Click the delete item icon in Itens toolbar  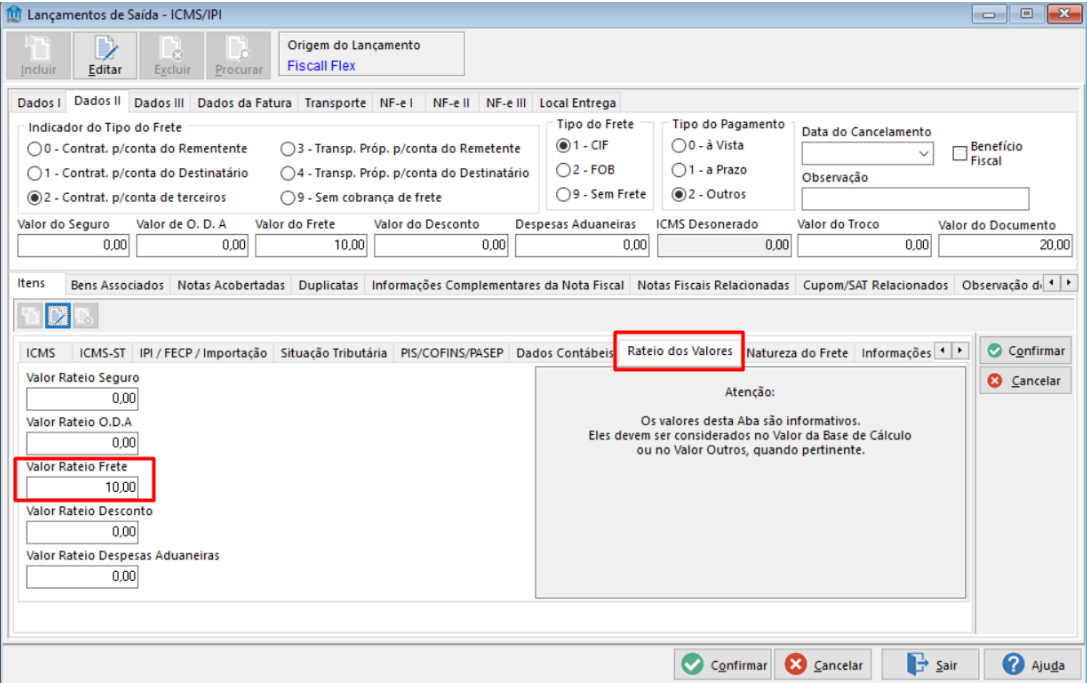pos(85,316)
